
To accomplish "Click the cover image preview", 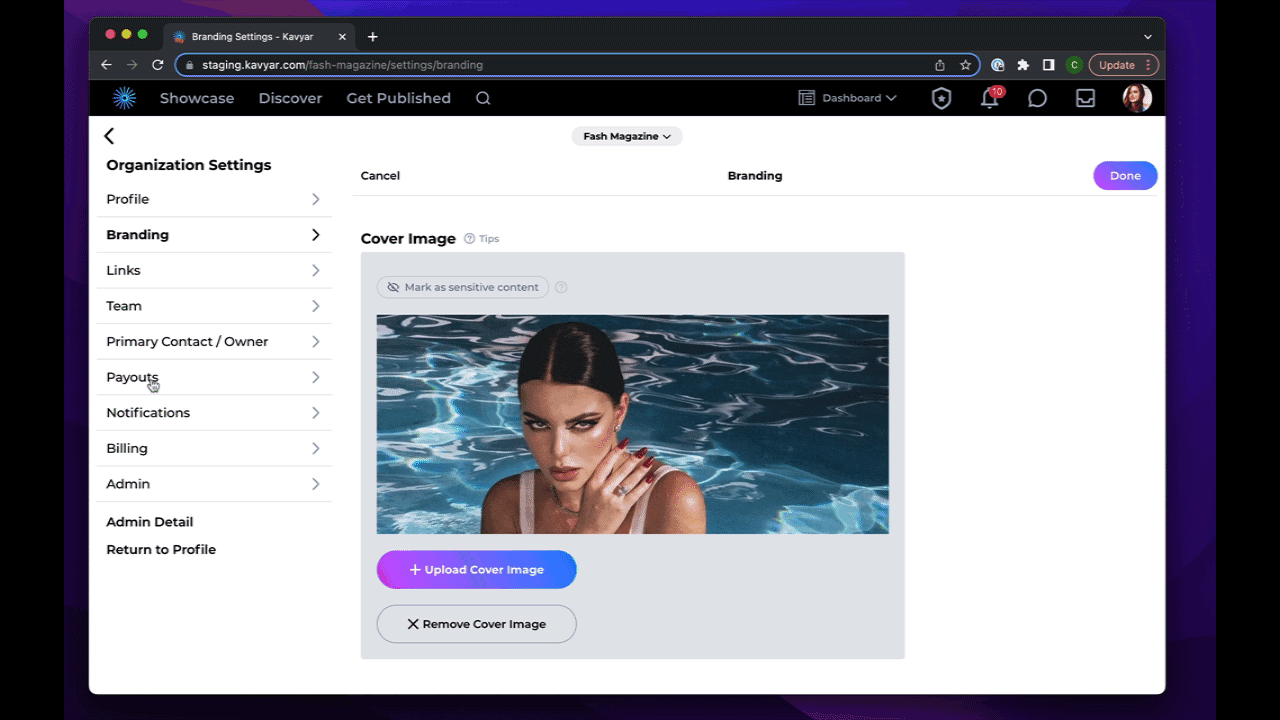I will 633,424.
